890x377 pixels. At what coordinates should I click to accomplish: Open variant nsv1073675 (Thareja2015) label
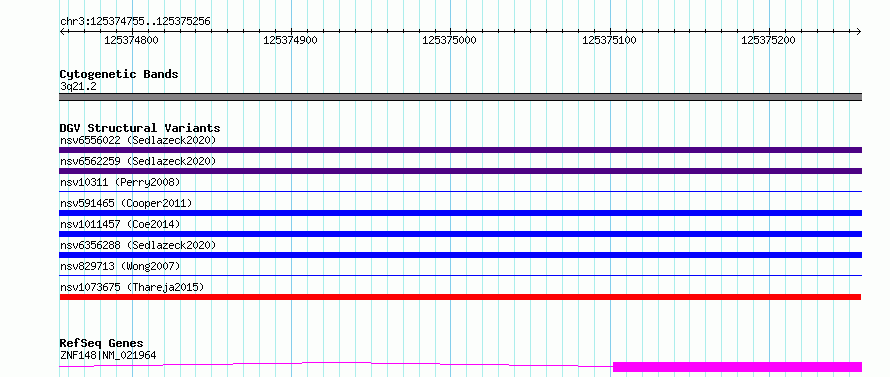pyautogui.click(x=132, y=287)
